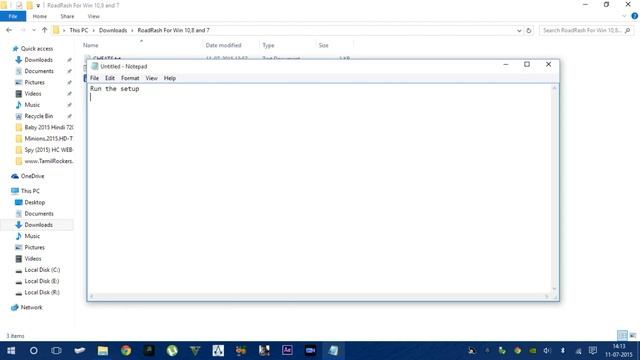Screen dimensions: 640x360
Task: Click the Notepad vertical scrollbar up arrow
Action: (554, 88)
